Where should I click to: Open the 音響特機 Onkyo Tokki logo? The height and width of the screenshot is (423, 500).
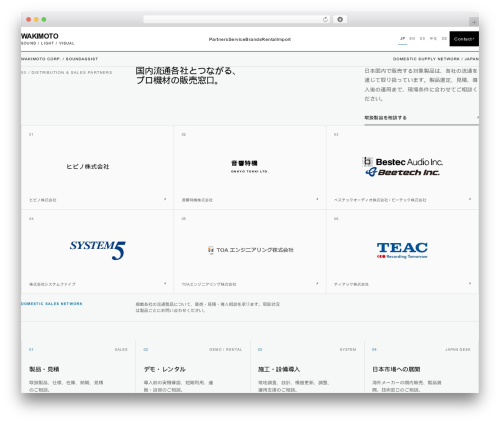click(250, 166)
